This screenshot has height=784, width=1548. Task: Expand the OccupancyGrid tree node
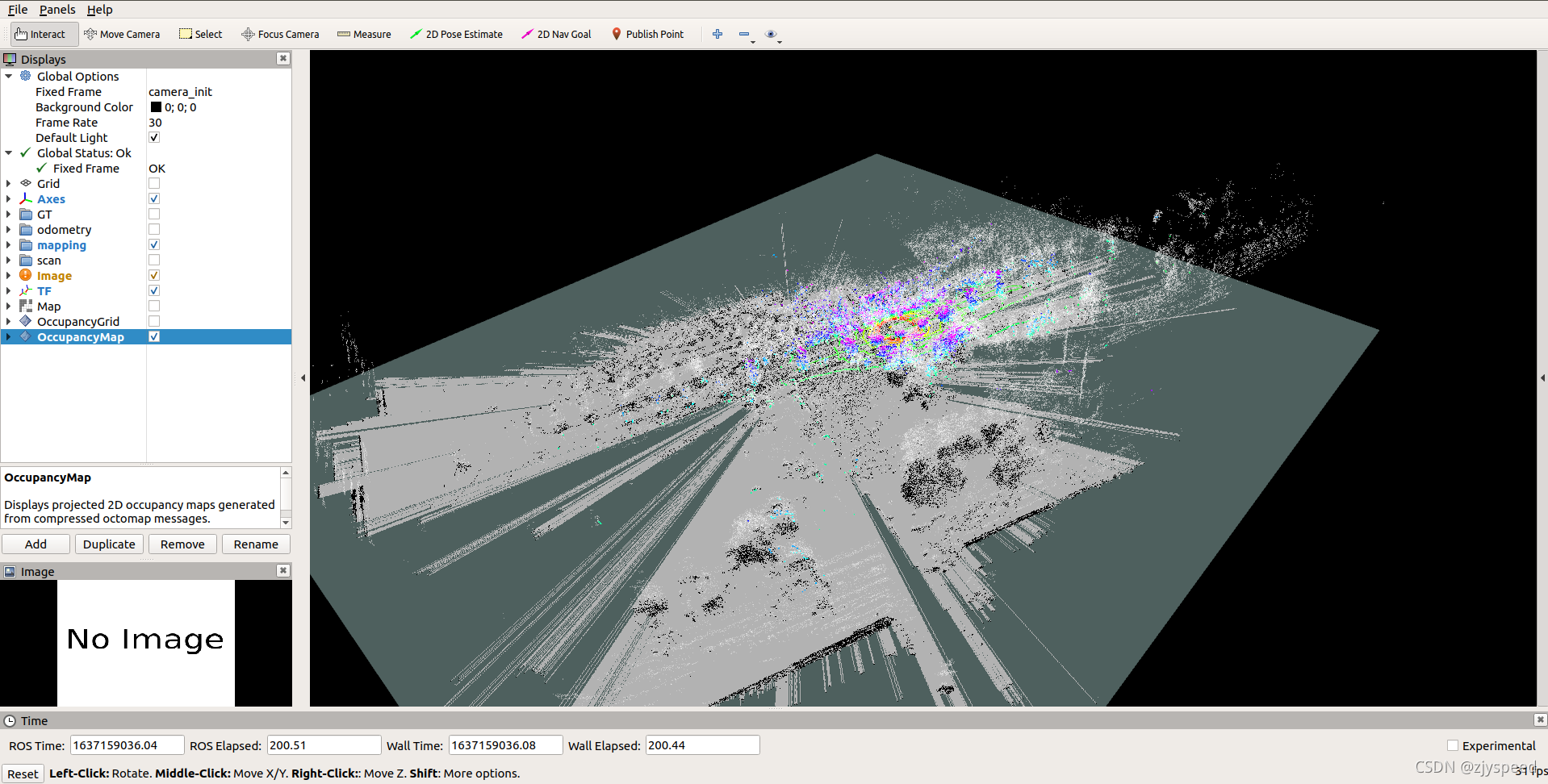click(9, 321)
